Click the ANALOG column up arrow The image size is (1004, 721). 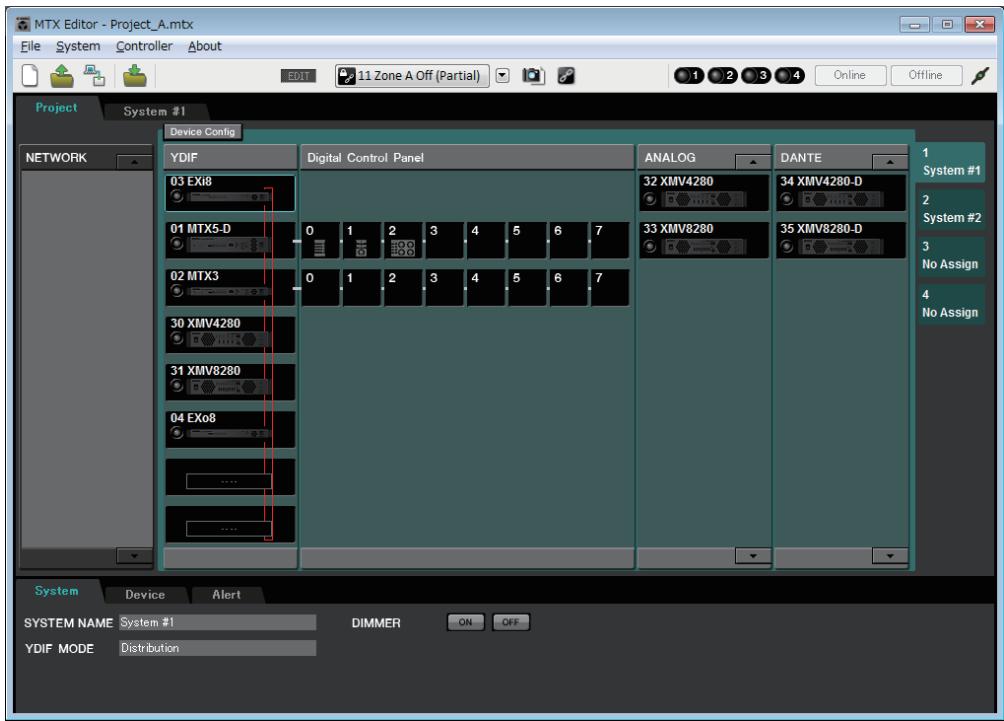(752, 161)
